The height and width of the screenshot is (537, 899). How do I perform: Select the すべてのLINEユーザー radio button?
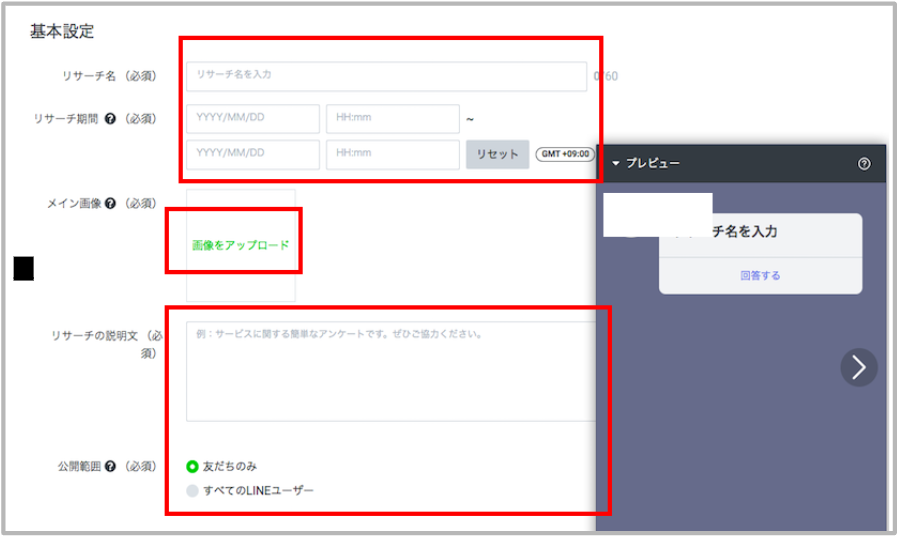pyautogui.click(x=192, y=491)
